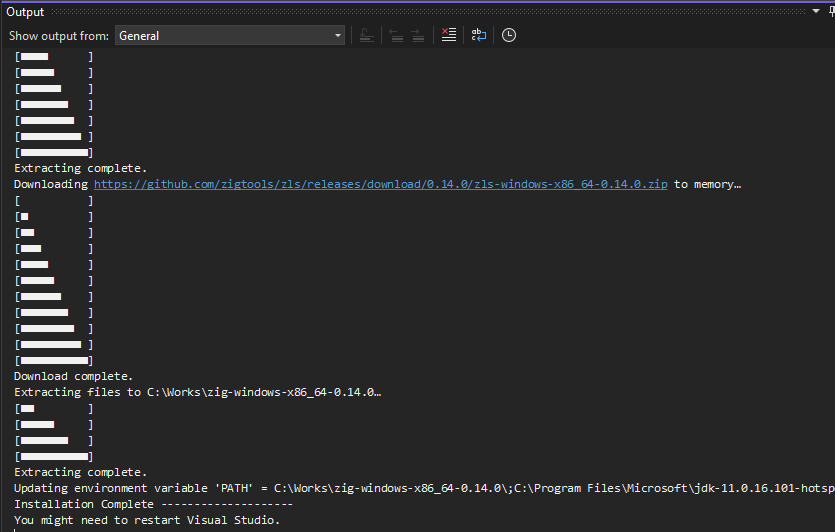Click the Updating environment variable PATH line
Viewport: 835px width, 532px height.
point(420,488)
